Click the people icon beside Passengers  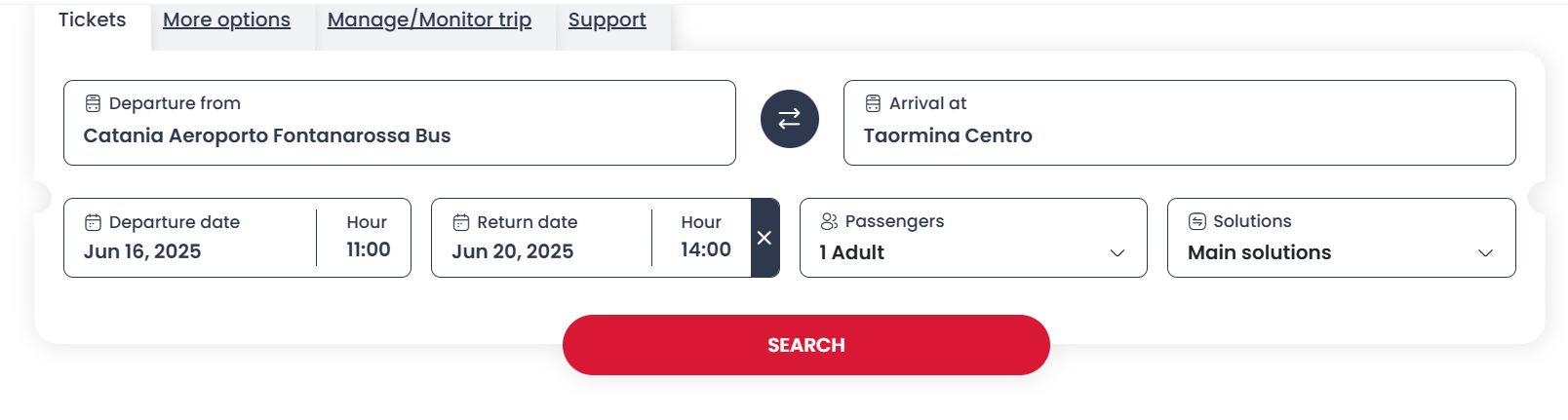click(x=829, y=221)
